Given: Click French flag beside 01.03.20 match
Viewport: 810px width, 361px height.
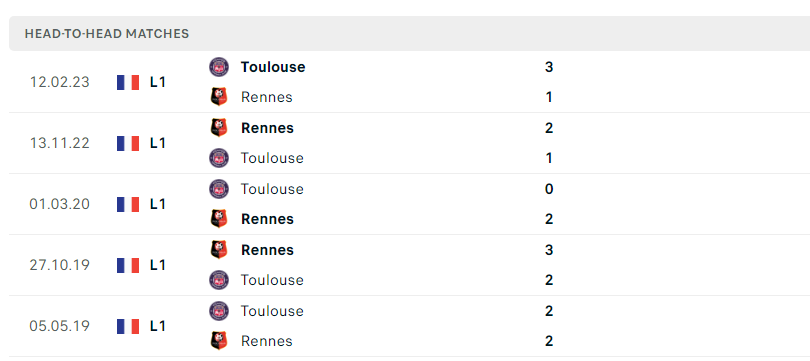Looking at the screenshot, I should click(x=128, y=205).
